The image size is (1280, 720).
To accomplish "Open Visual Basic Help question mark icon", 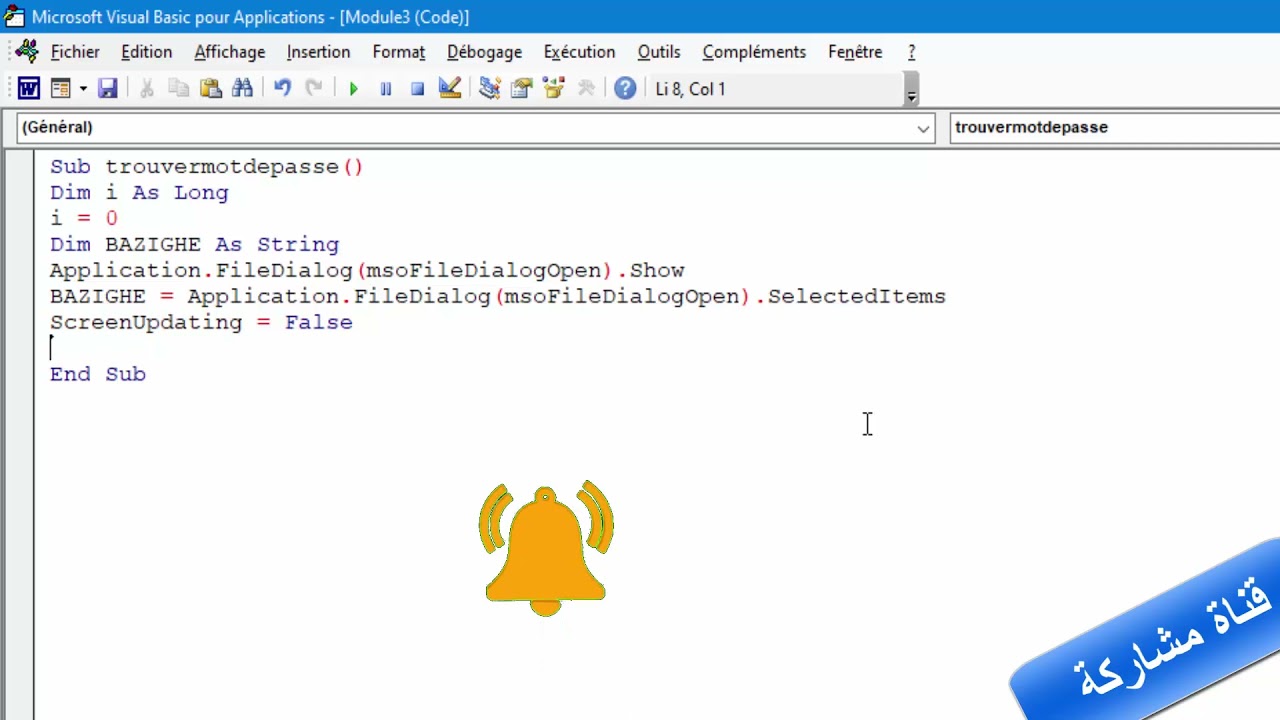I will (625, 89).
